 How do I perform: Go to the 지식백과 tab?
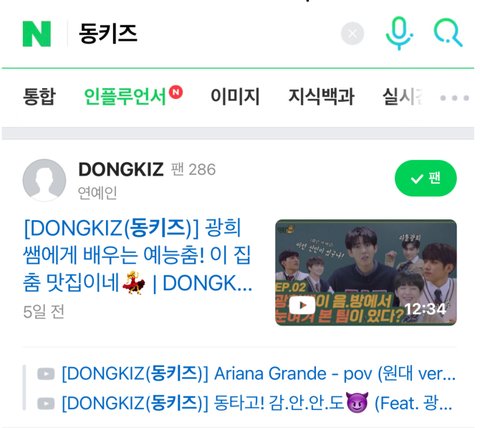tap(321, 97)
